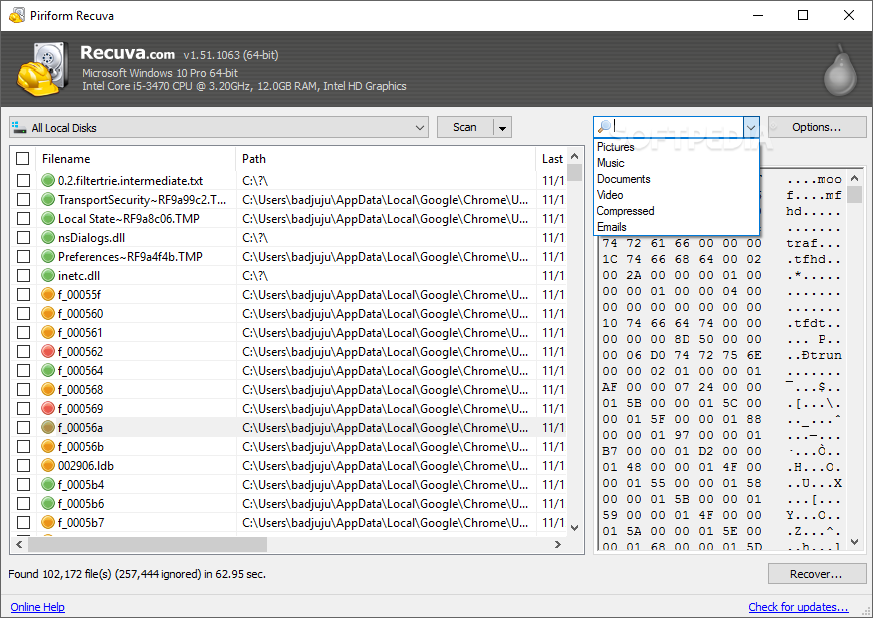Click the magnifier icon in the filter box

point(604,127)
